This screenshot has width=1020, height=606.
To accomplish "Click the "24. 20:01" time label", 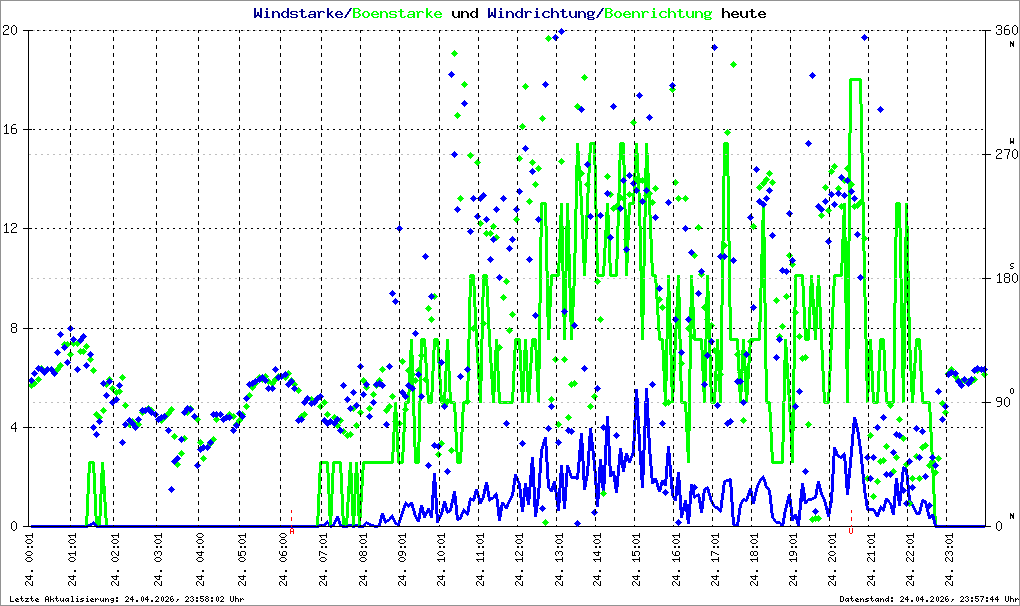I will click(832, 560).
